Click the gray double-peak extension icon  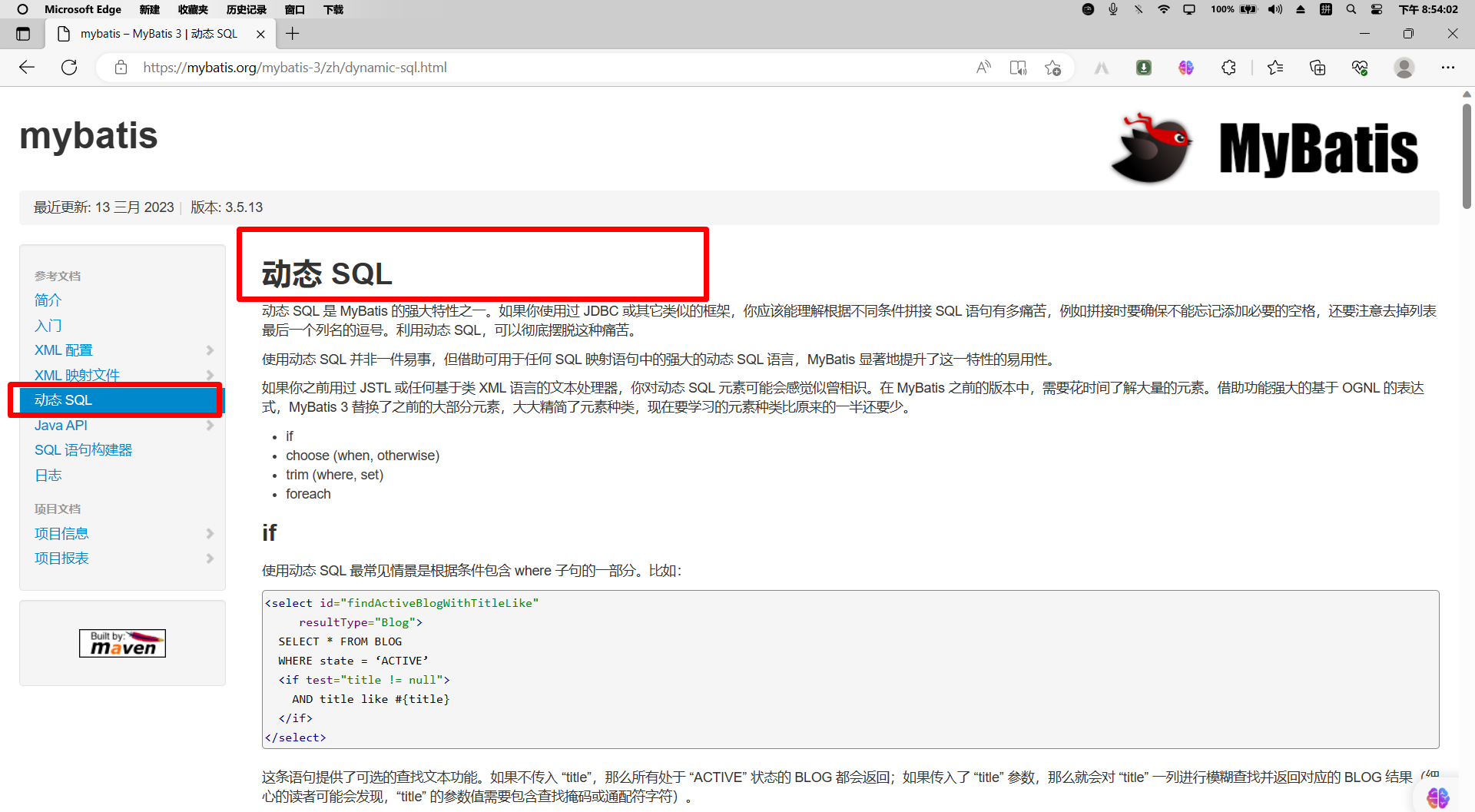[1102, 68]
